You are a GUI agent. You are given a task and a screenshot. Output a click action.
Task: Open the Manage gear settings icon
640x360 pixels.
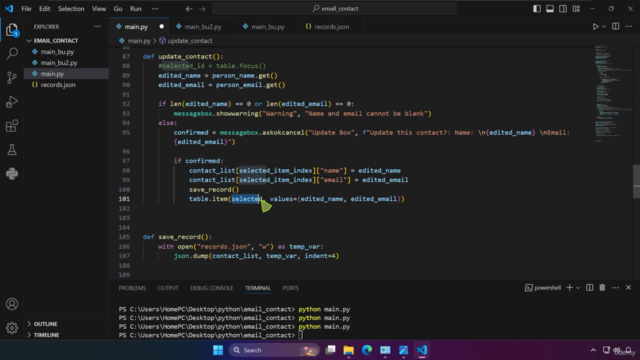(x=12, y=328)
